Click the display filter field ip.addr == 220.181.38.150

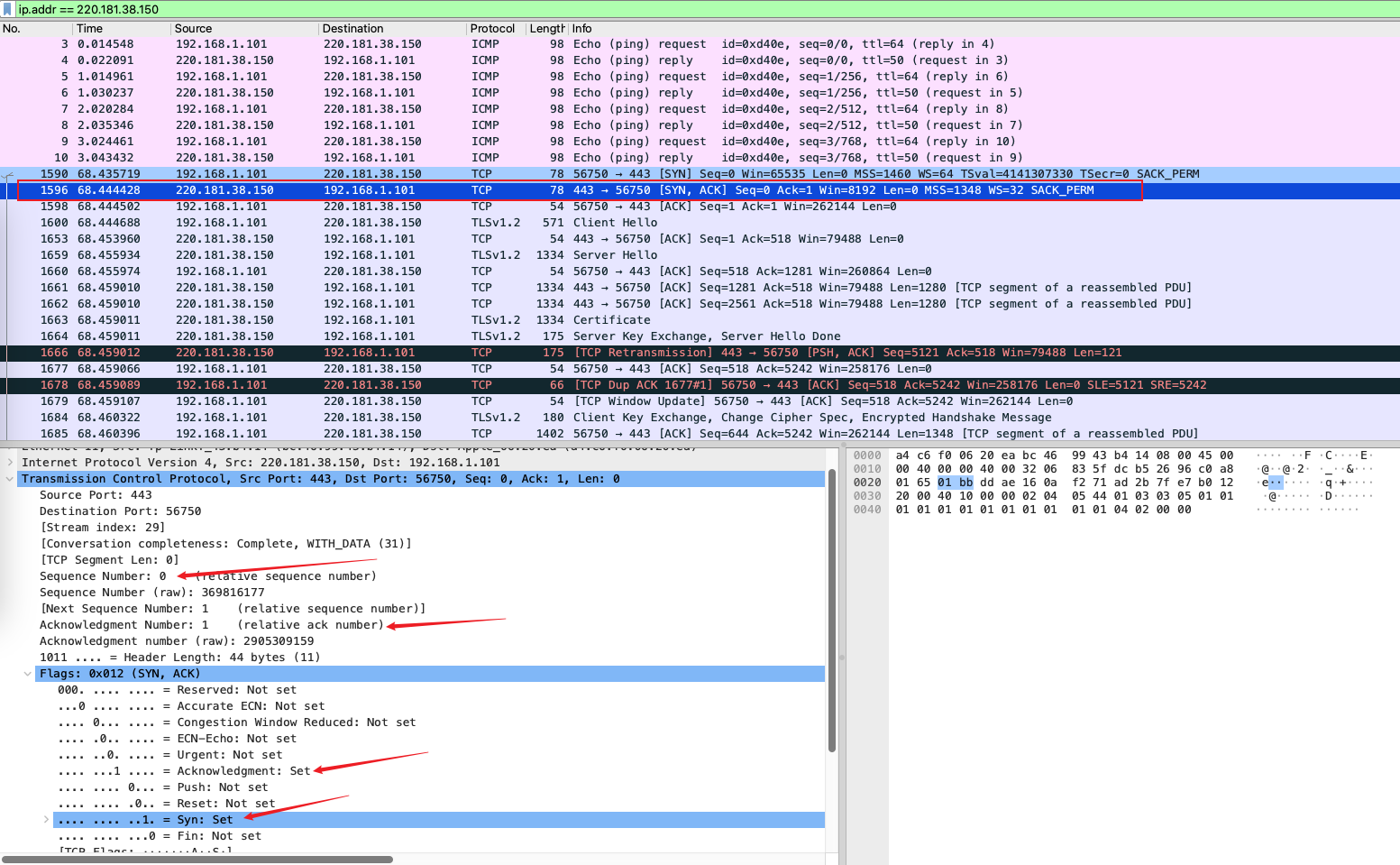708,9
